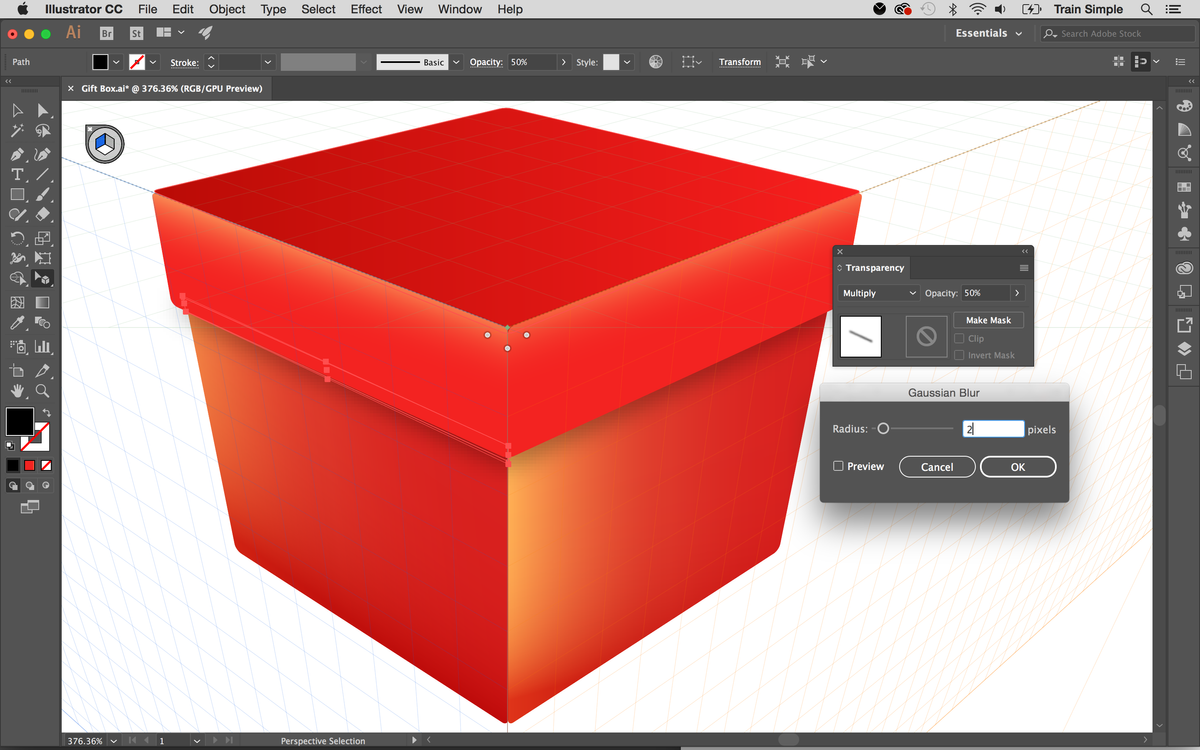The image size is (1200, 750).
Task: Select the Eyedropper tool
Action: 18,323
